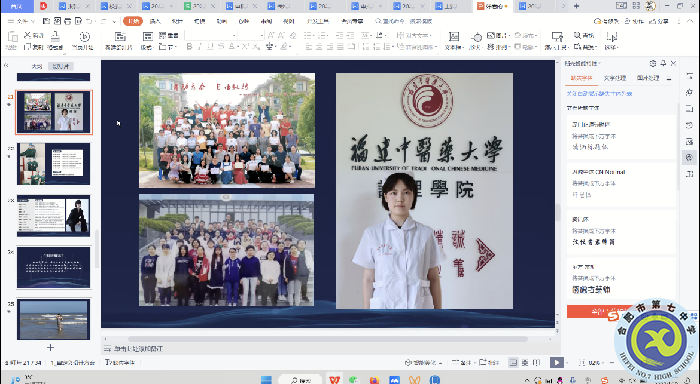Screen dimensions: 700x384
Task: Open the Start ribbon tab
Action: (133, 21)
